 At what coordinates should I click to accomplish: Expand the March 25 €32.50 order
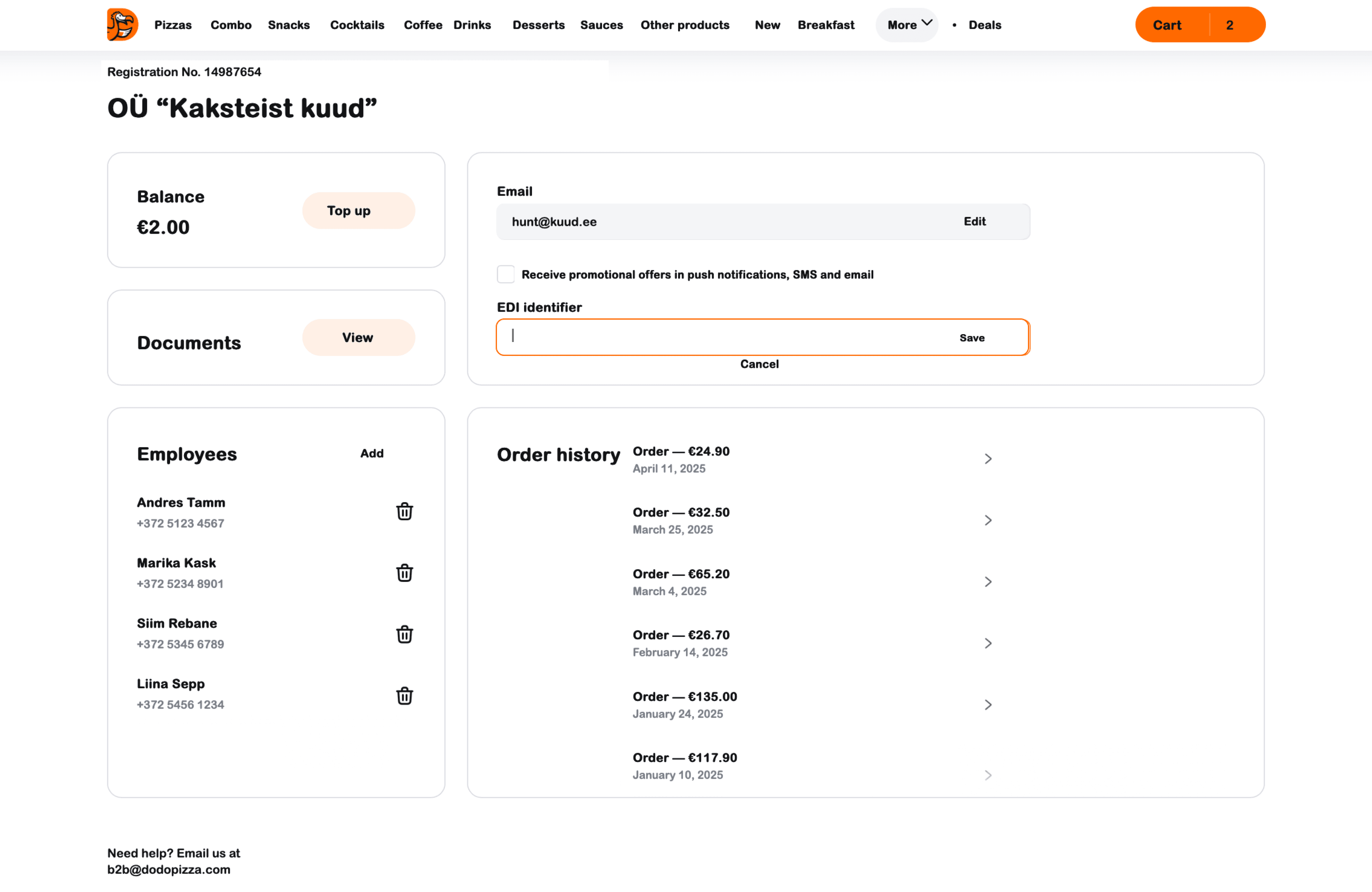[x=988, y=520]
